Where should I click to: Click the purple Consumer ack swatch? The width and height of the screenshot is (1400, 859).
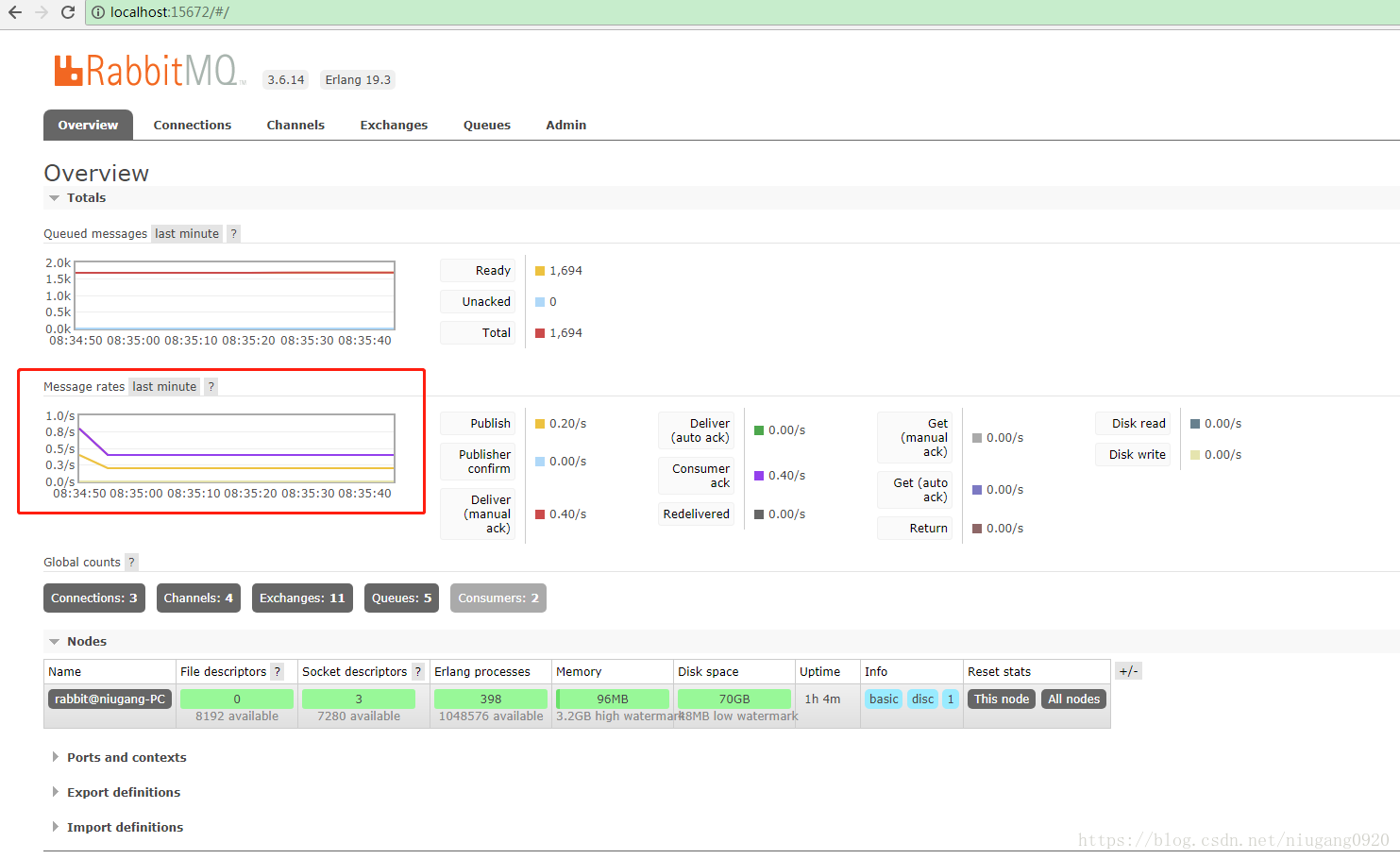pos(759,476)
